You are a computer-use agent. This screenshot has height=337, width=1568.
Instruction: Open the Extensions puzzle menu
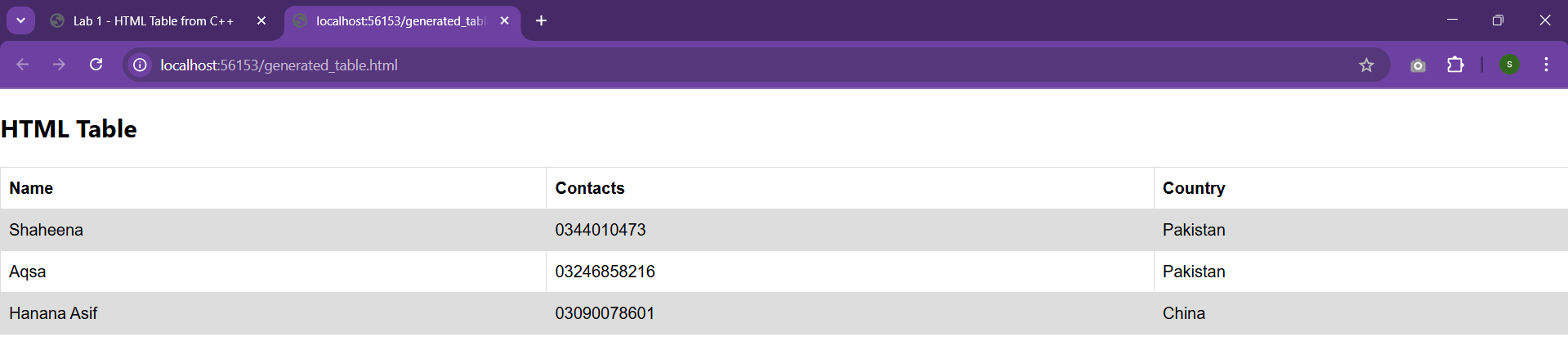click(1455, 65)
